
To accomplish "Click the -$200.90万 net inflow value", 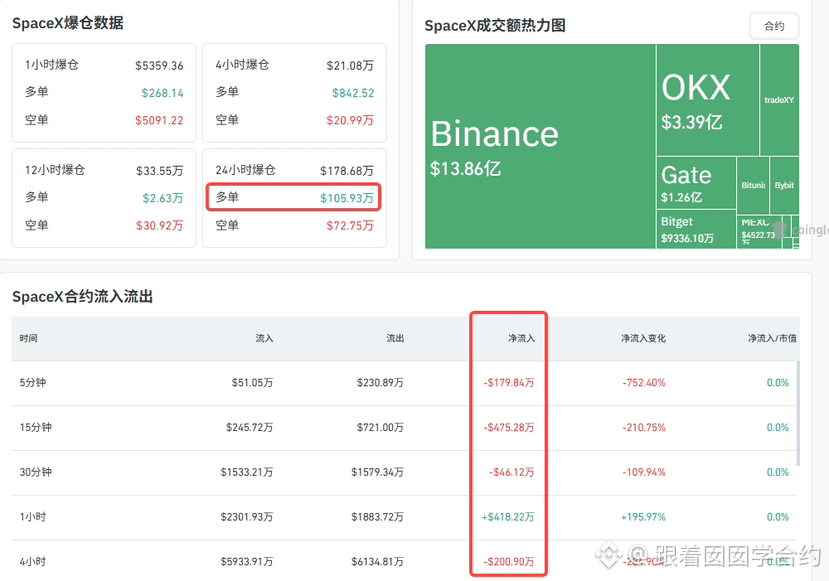I will point(509,561).
